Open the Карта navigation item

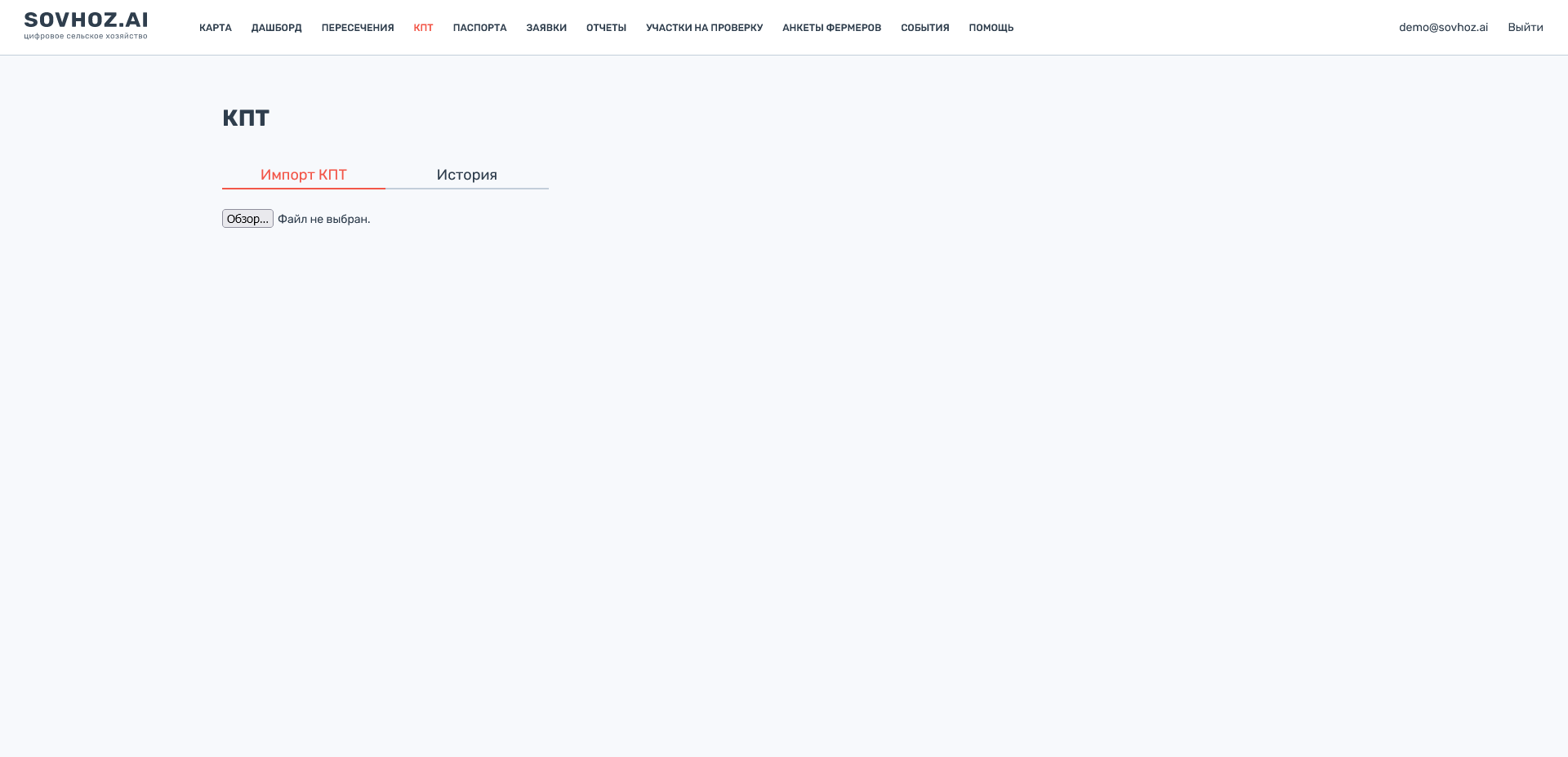pos(216,28)
